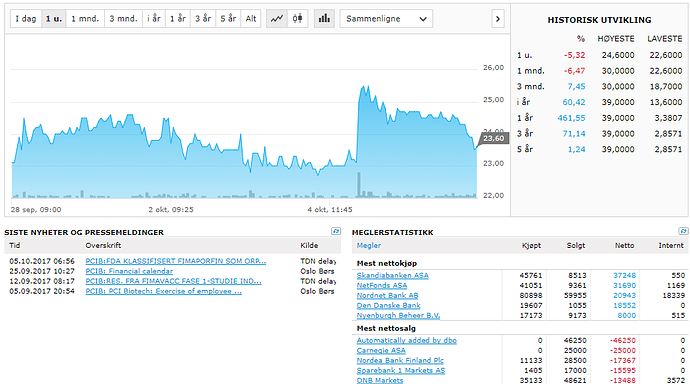Refresh the Meglerstatistikk panel
The width and height of the screenshot is (690, 384).
(683, 231)
